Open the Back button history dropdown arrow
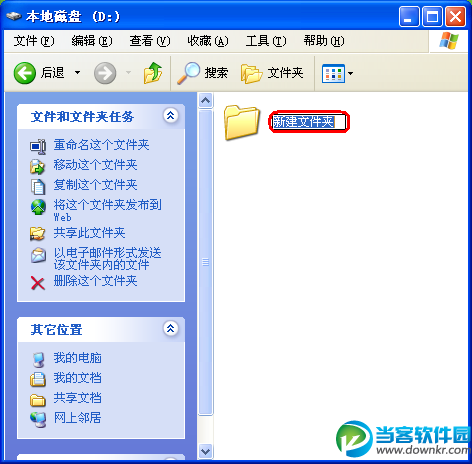Screen dimensions: 472x464 [77, 72]
